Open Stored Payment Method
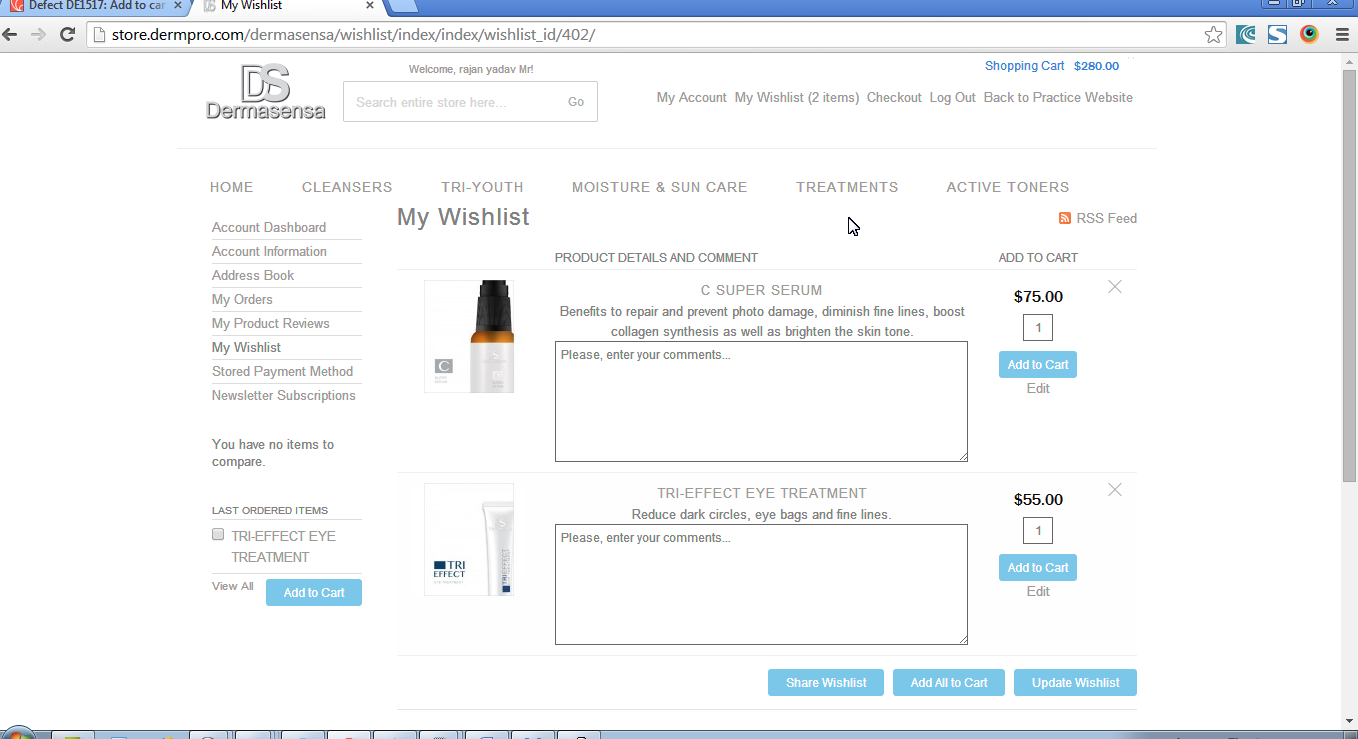The image size is (1358, 739). (x=282, y=372)
